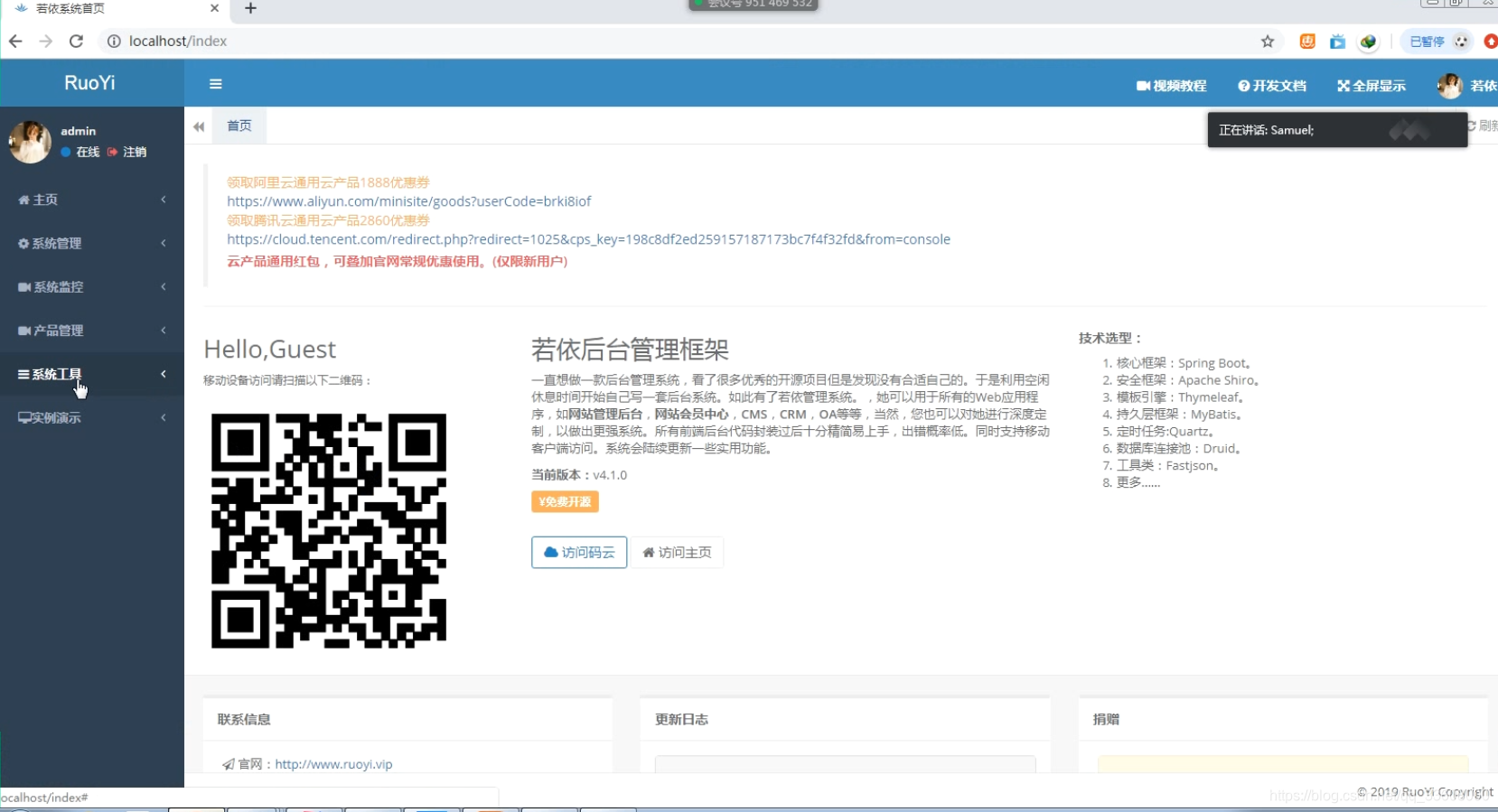Click chevron arrow beside 系统工具
Screen dimensions: 1498x812
tap(164, 374)
